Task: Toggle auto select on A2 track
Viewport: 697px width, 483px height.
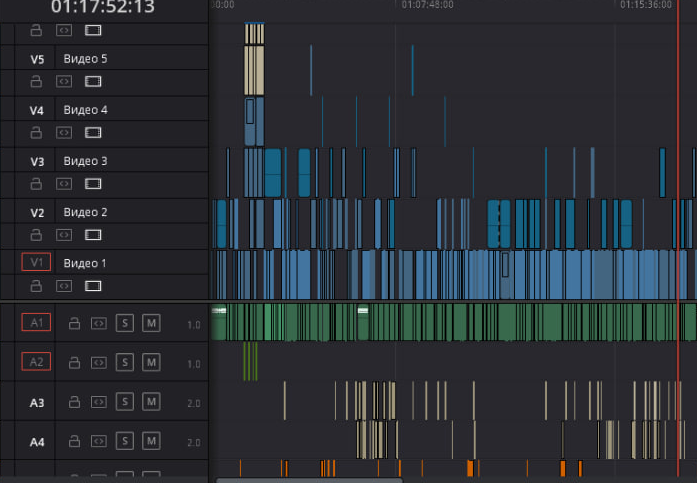Action: click(99, 363)
